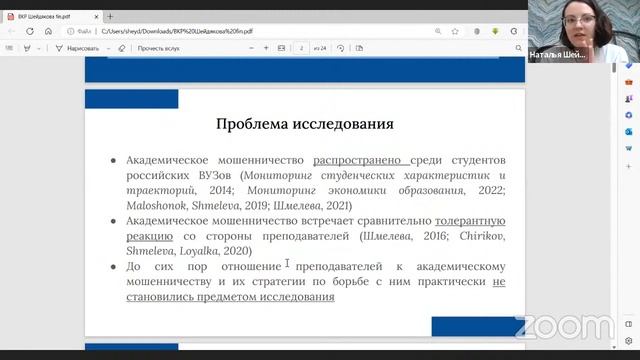
Task: Open sidebar settings gear
Action: pos(629,340)
